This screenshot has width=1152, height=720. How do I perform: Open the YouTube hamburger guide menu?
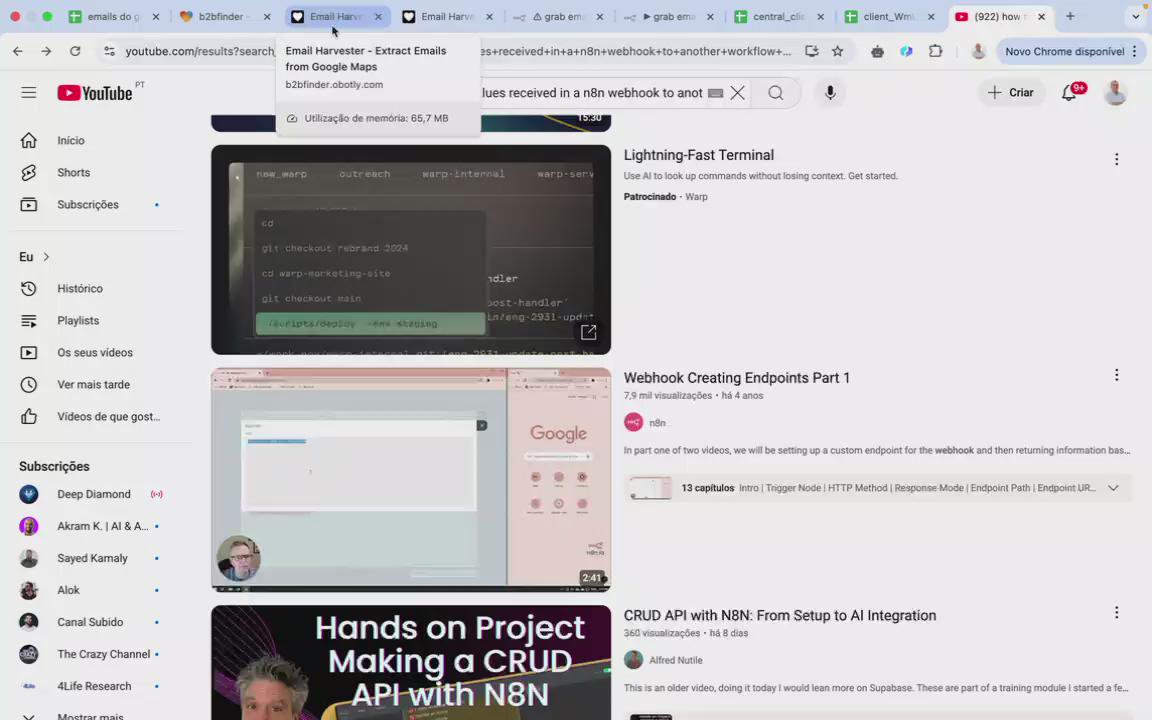click(29, 93)
